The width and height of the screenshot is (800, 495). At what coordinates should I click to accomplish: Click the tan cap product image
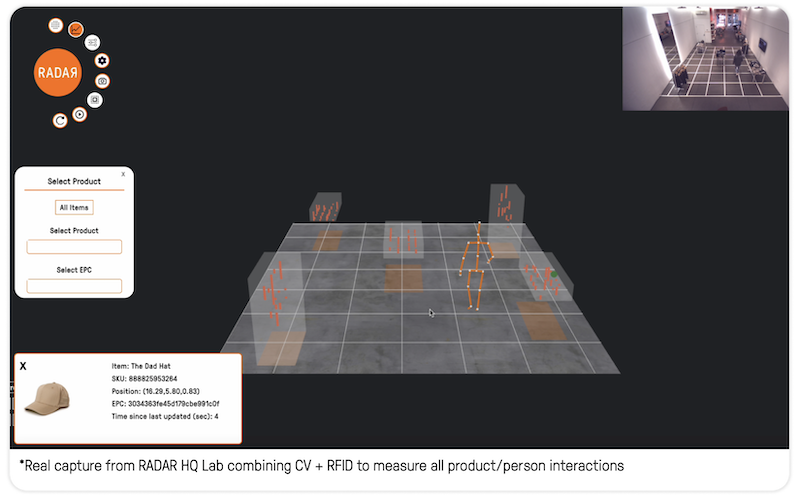coord(47,399)
